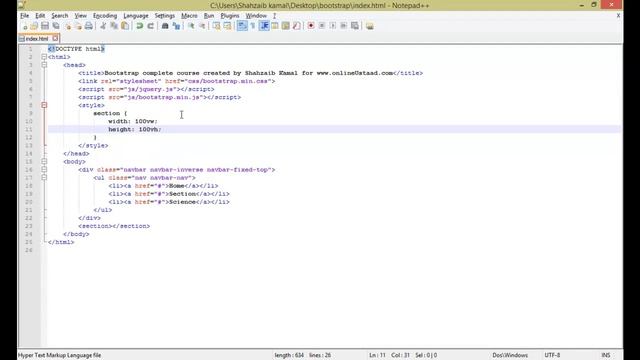Start macro recording with red dot icon

coord(311,26)
